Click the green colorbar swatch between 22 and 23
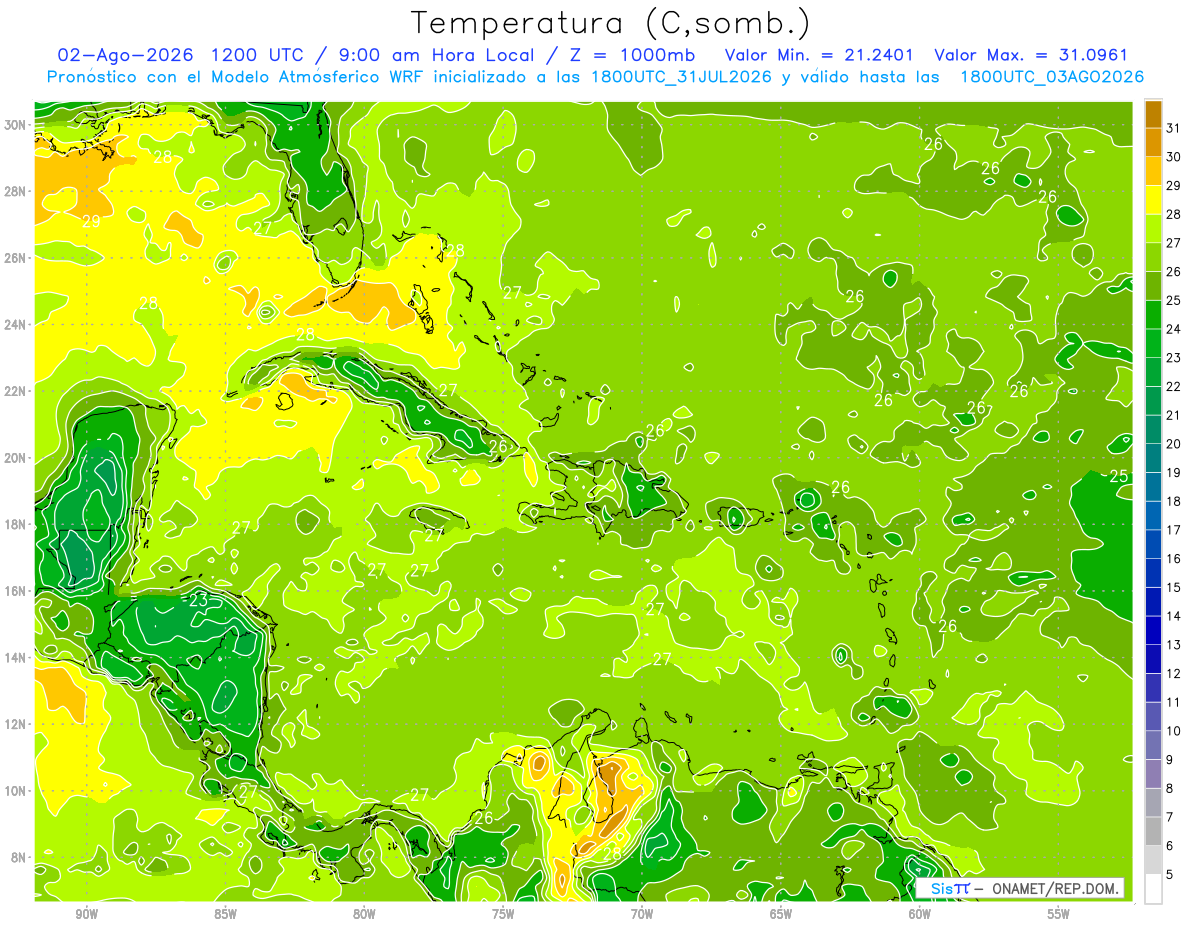Image resolution: width=1200 pixels, height=927 pixels. pyautogui.click(x=1153, y=371)
